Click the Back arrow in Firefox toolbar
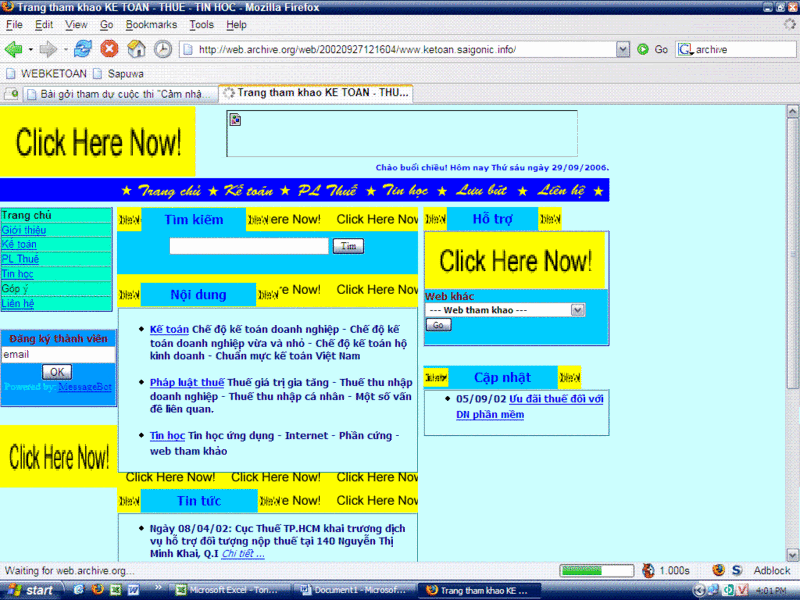Screen dimensions: 800x600 pyautogui.click(x=13, y=49)
